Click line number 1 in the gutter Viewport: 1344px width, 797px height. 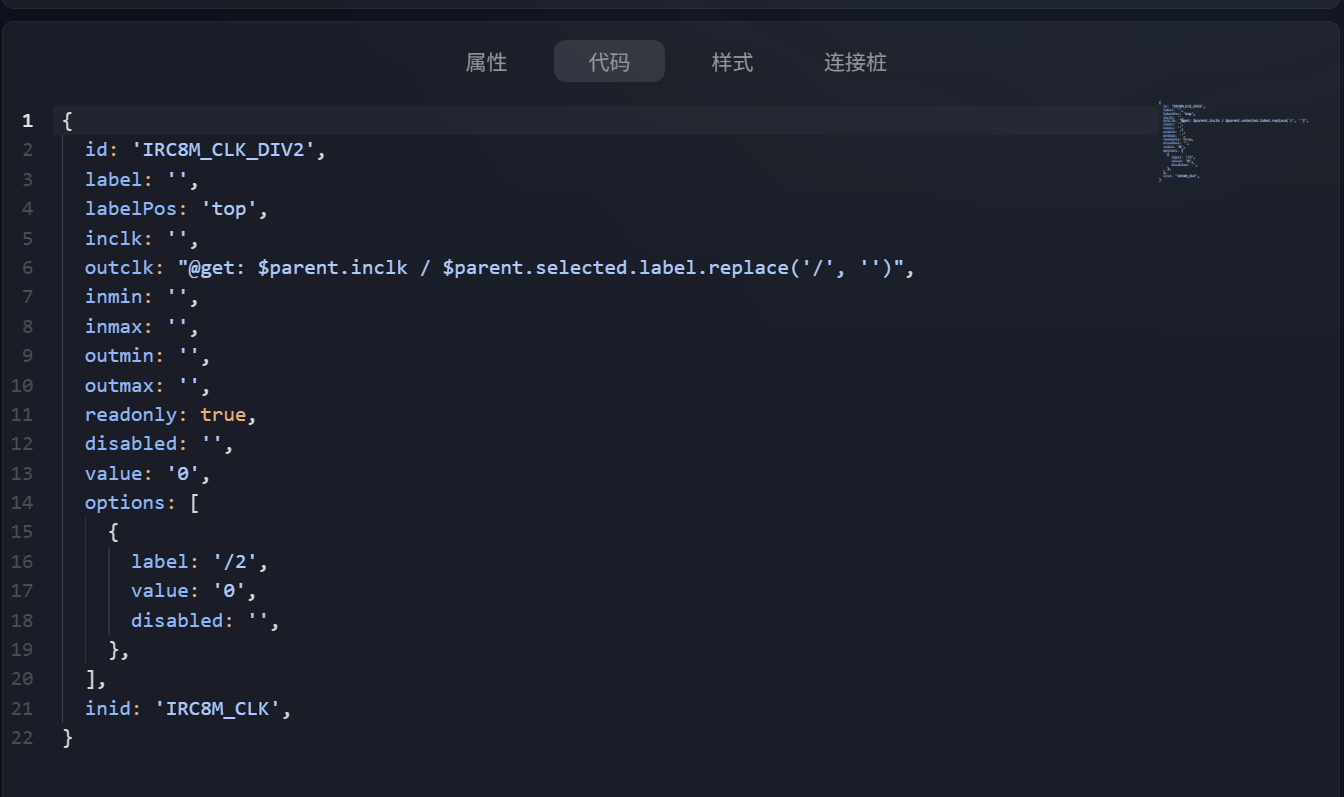(x=27, y=121)
